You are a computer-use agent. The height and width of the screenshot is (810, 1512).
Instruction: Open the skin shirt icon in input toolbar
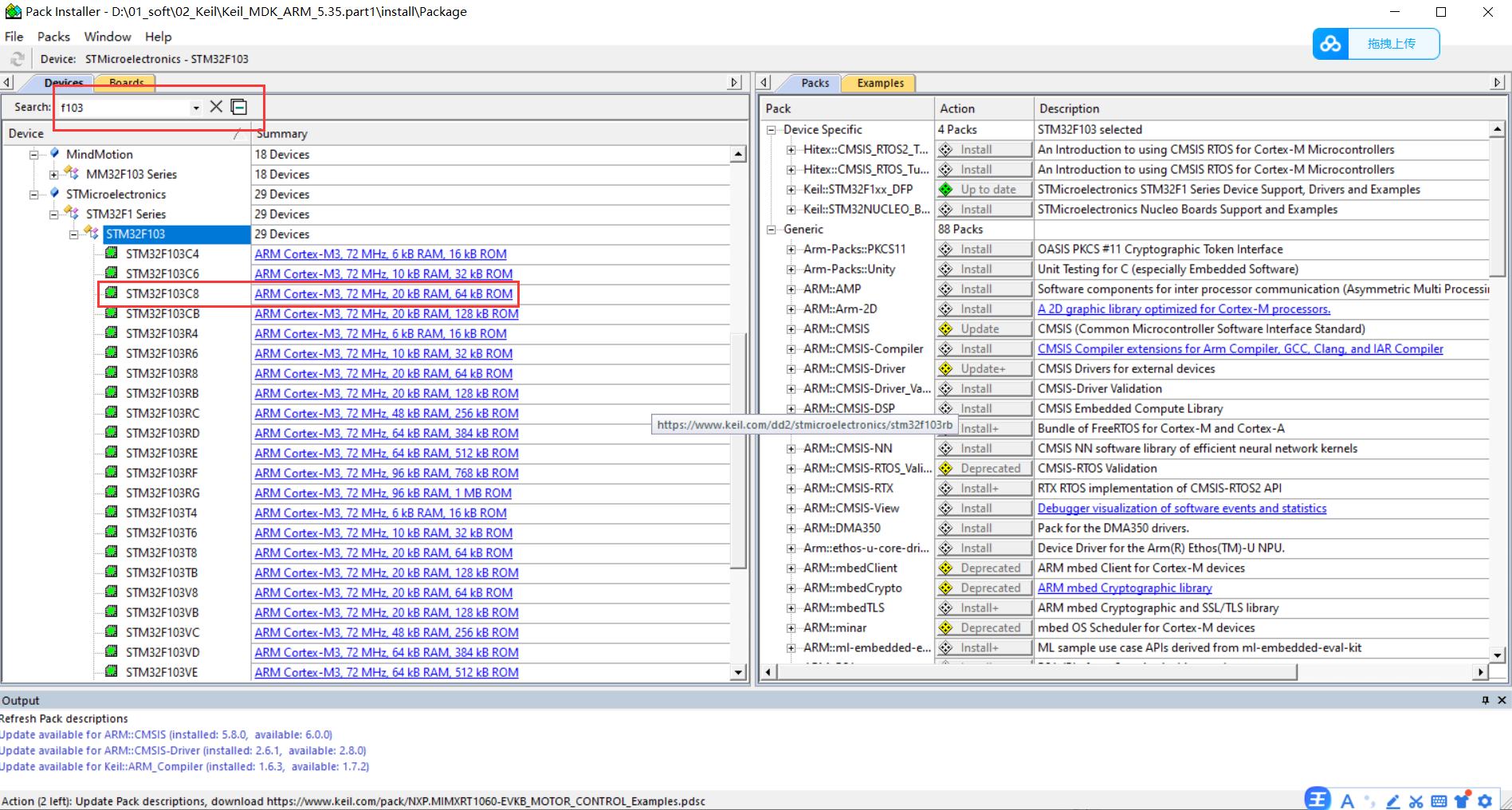[x=1462, y=801]
